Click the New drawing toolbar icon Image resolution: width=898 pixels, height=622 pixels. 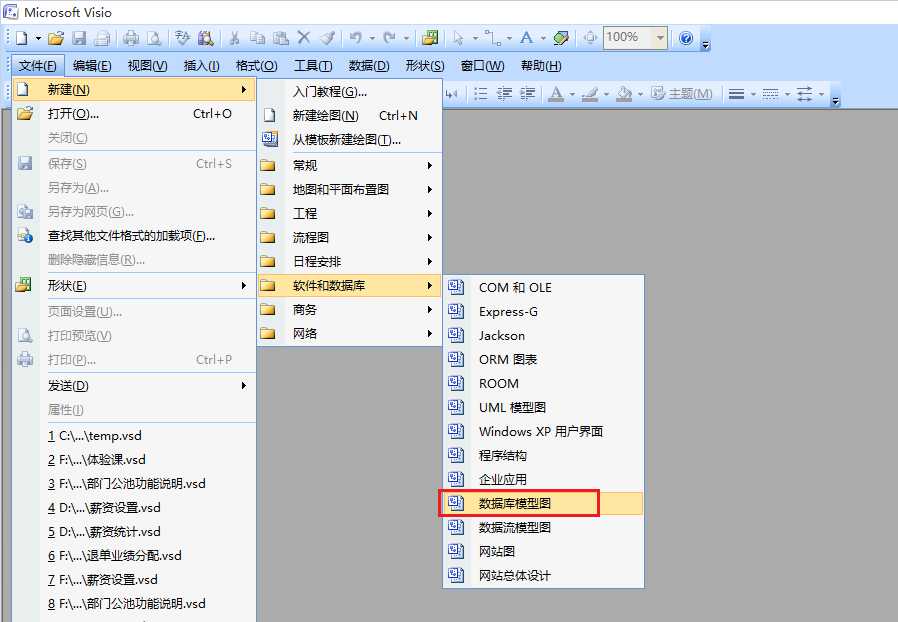(22, 38)
